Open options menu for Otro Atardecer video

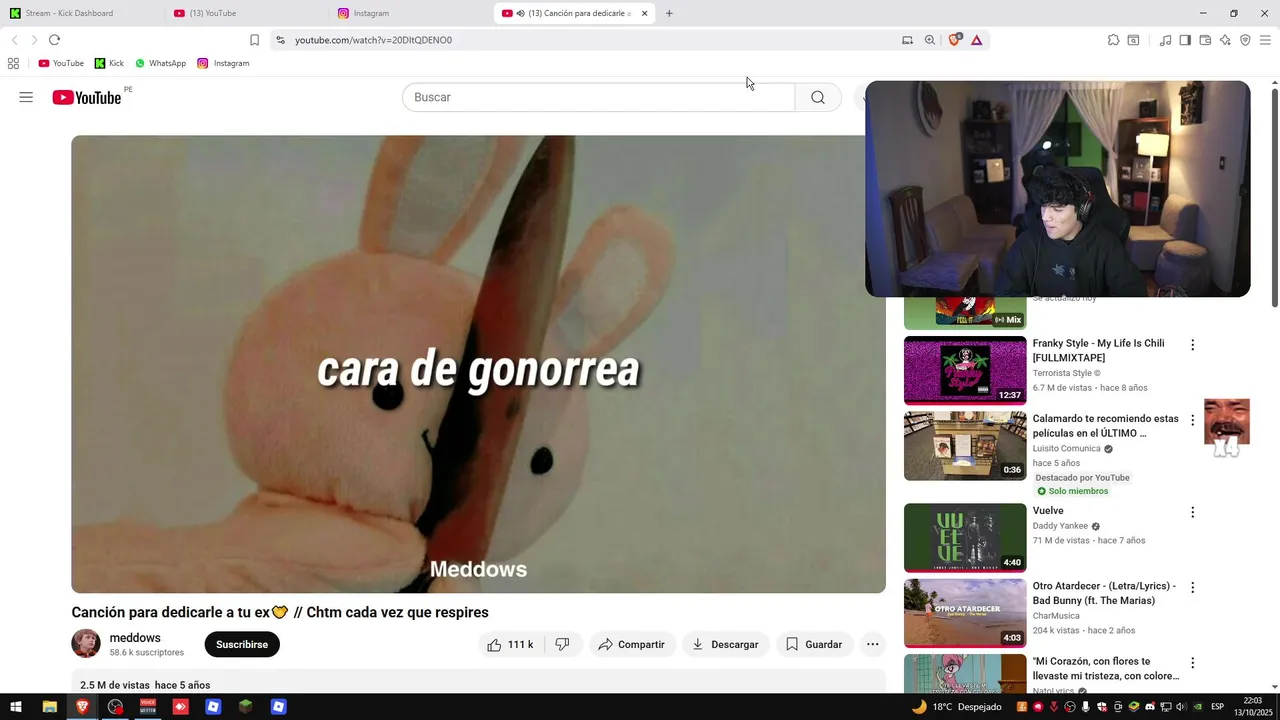[x=1192, y=587]
